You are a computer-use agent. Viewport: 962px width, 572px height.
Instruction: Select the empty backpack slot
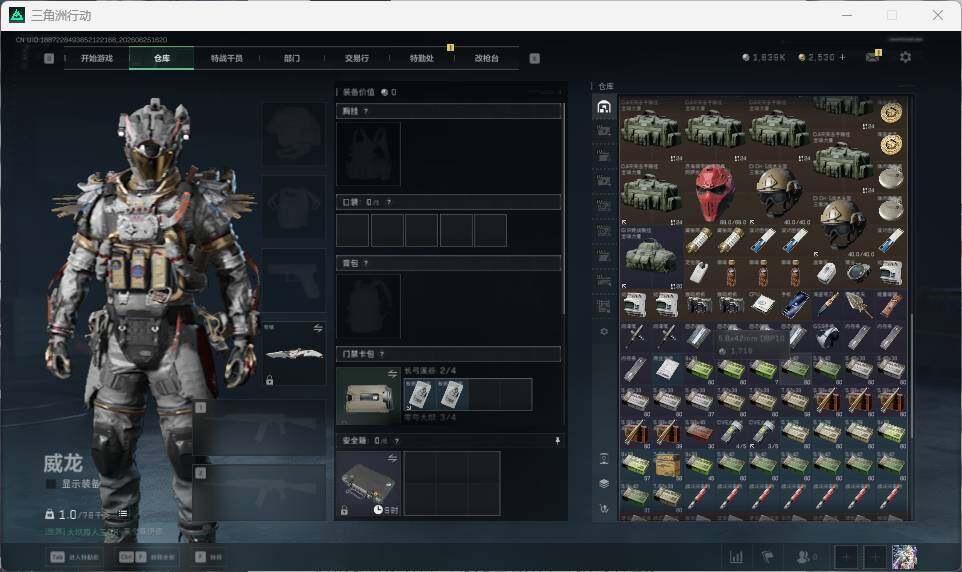click(368, 306)
